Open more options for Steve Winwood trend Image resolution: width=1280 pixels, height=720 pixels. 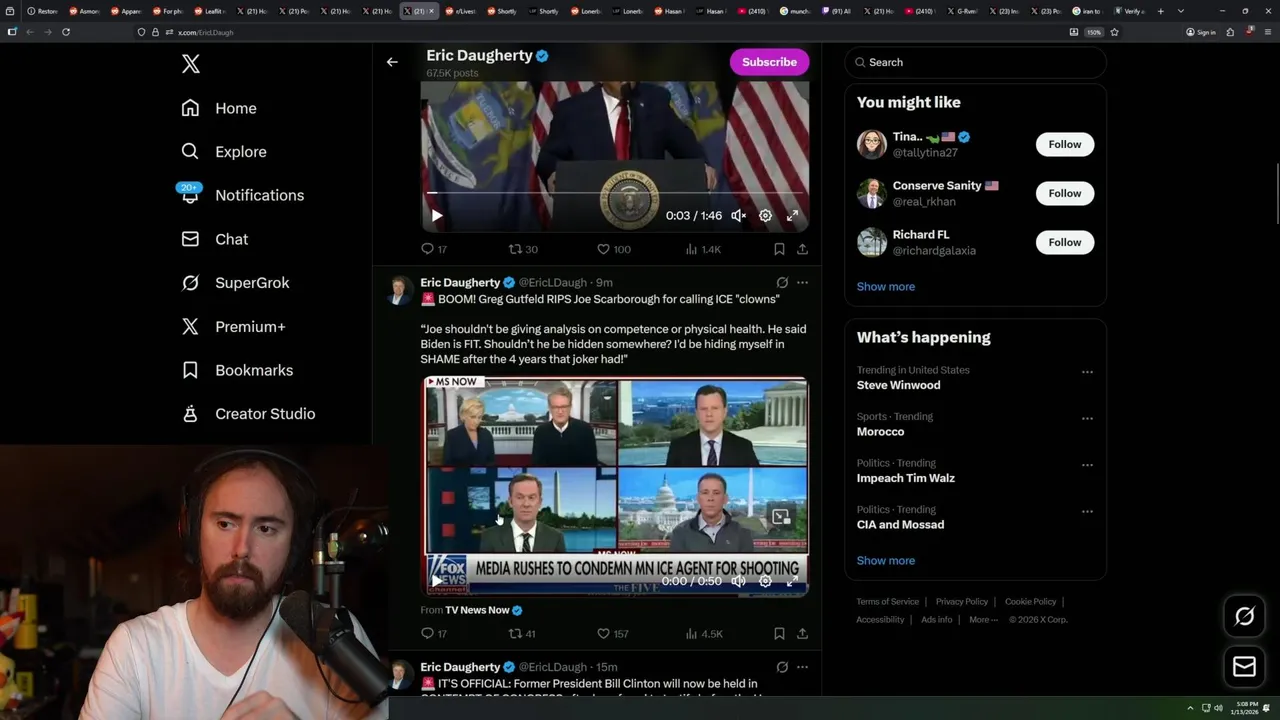1087,372
